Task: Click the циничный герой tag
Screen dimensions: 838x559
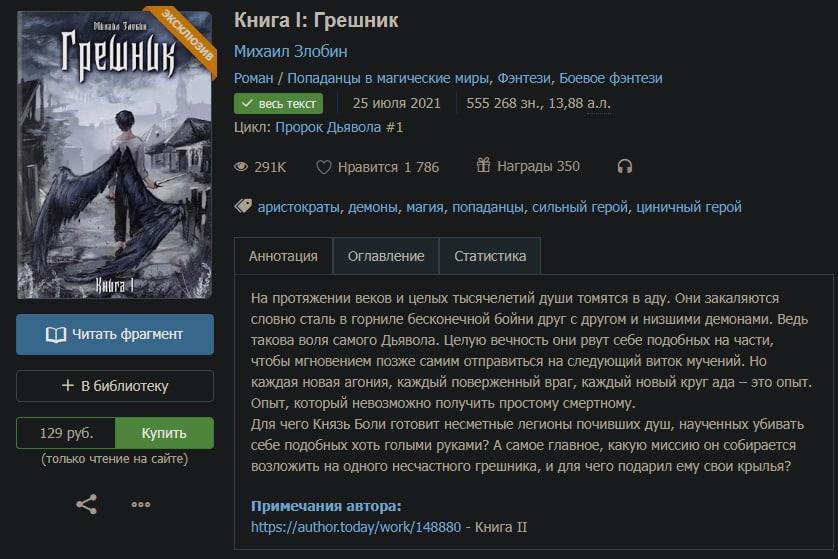Action: (688, 207)
